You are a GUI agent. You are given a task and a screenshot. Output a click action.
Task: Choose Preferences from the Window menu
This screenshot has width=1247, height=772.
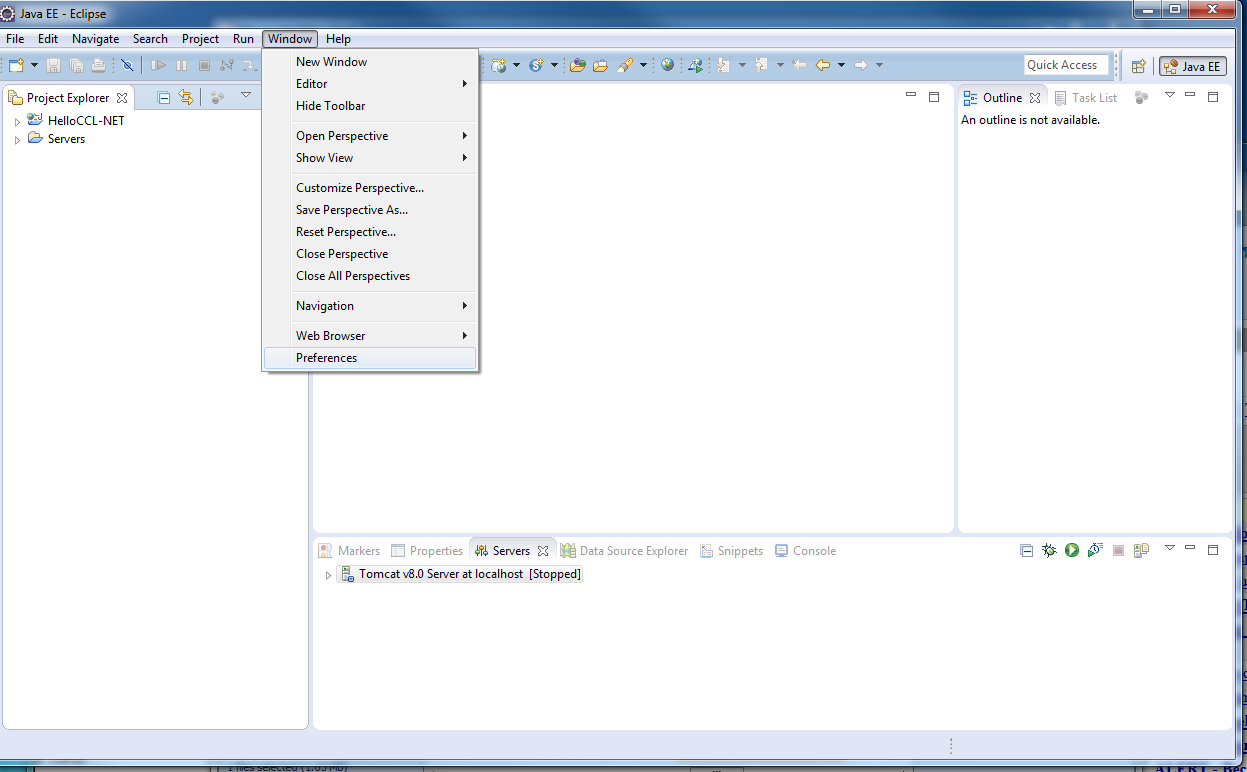click(x=326, y=358)
